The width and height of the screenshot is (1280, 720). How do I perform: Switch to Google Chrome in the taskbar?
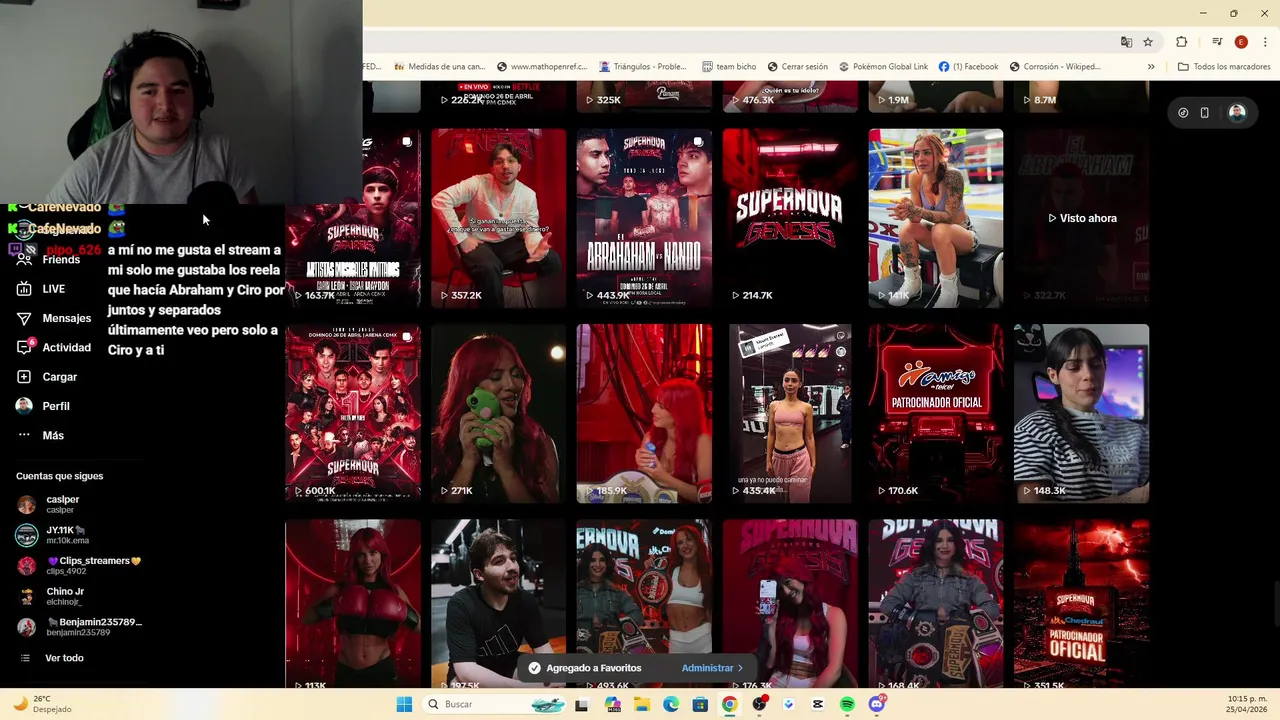tap(730, 704)
